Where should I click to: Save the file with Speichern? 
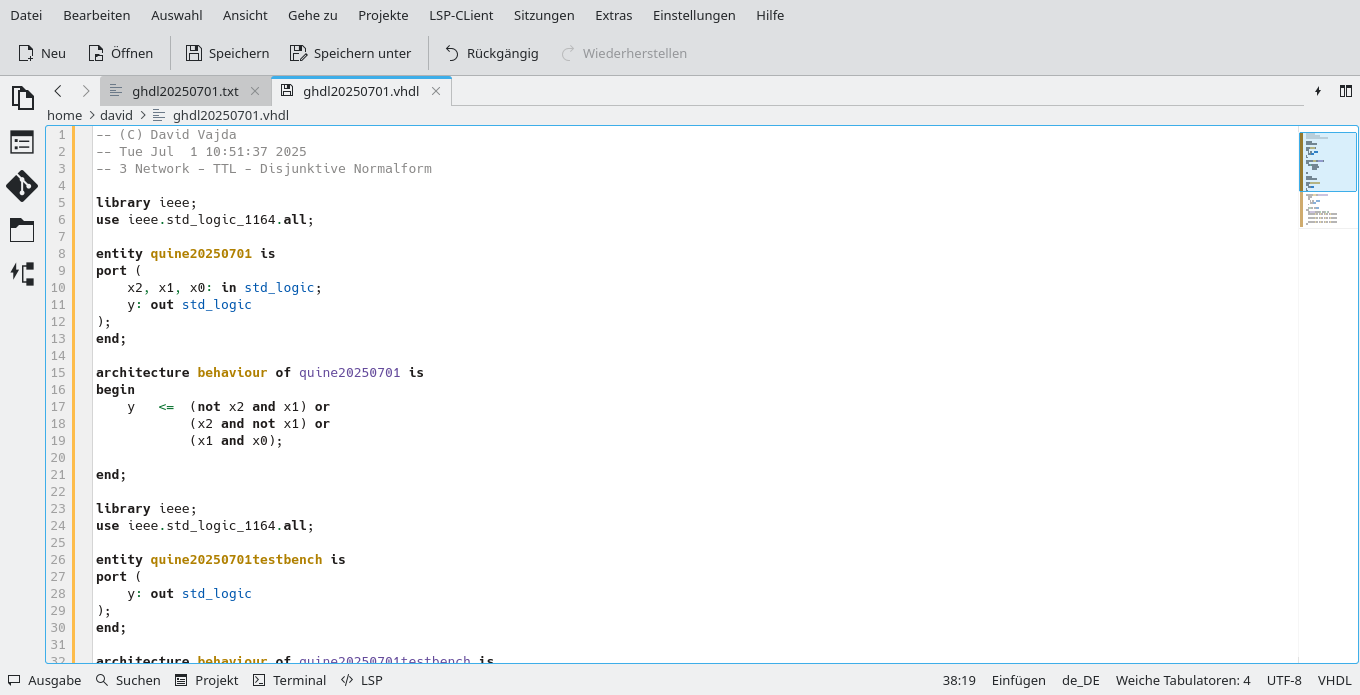click(227, 53)
